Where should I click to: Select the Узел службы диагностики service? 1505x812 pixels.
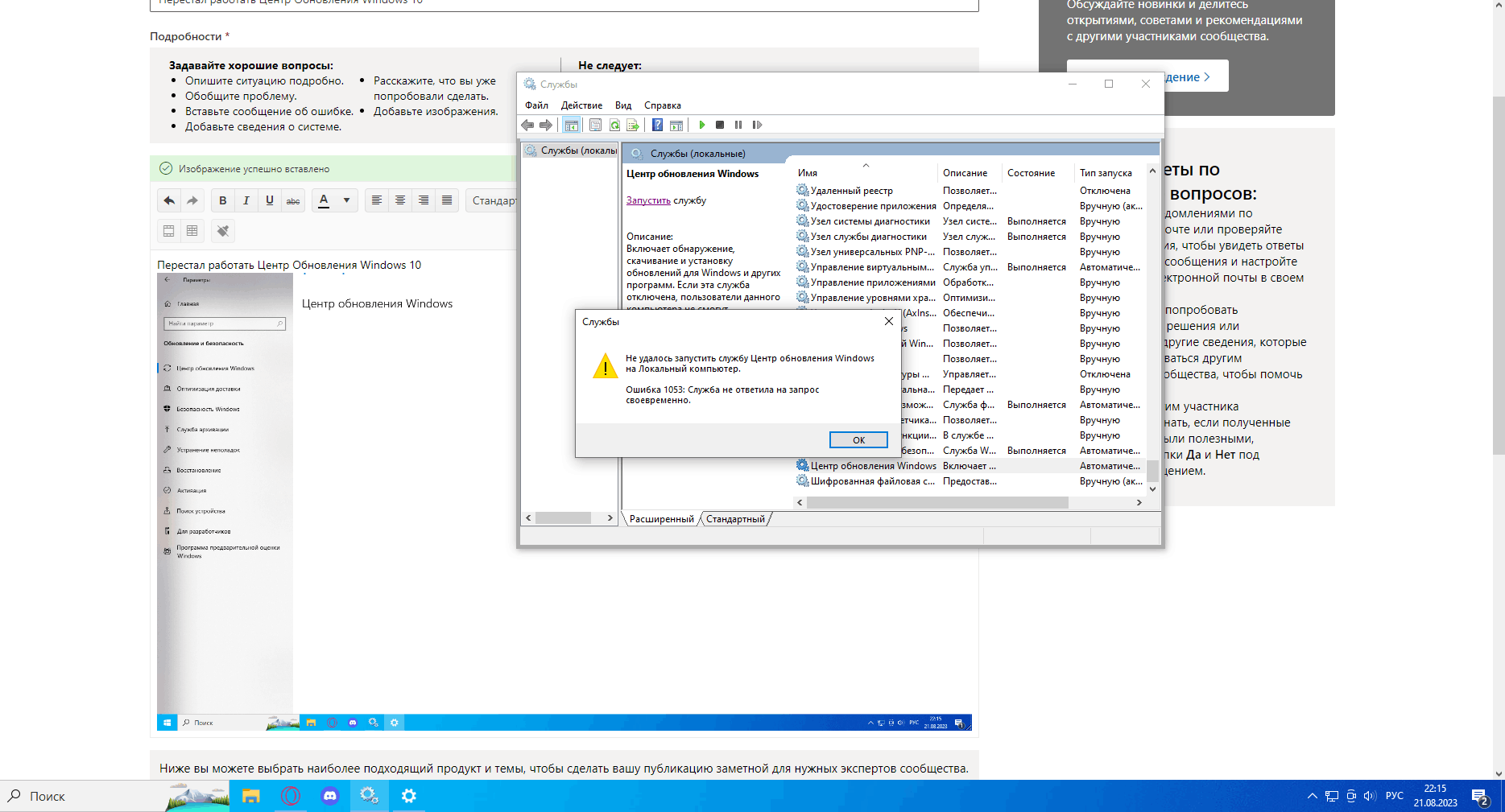[x=970, y=237]
